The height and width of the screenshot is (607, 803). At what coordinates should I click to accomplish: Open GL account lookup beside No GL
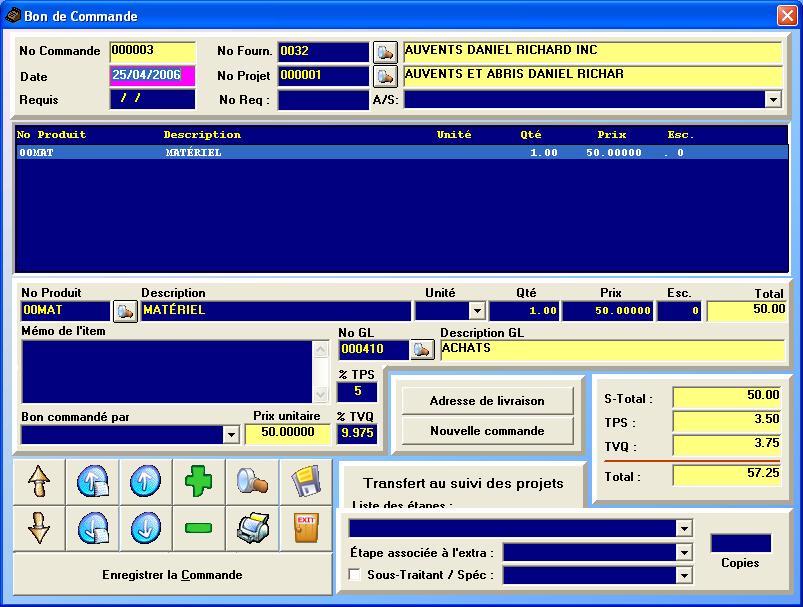pos(422,350)
